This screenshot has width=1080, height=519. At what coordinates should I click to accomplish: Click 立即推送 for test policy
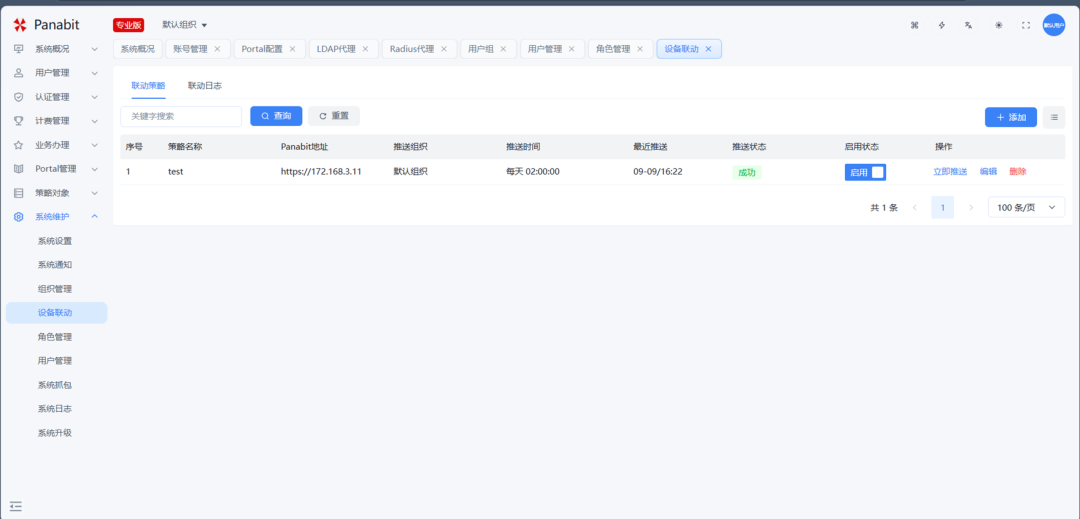click(951, 172)
